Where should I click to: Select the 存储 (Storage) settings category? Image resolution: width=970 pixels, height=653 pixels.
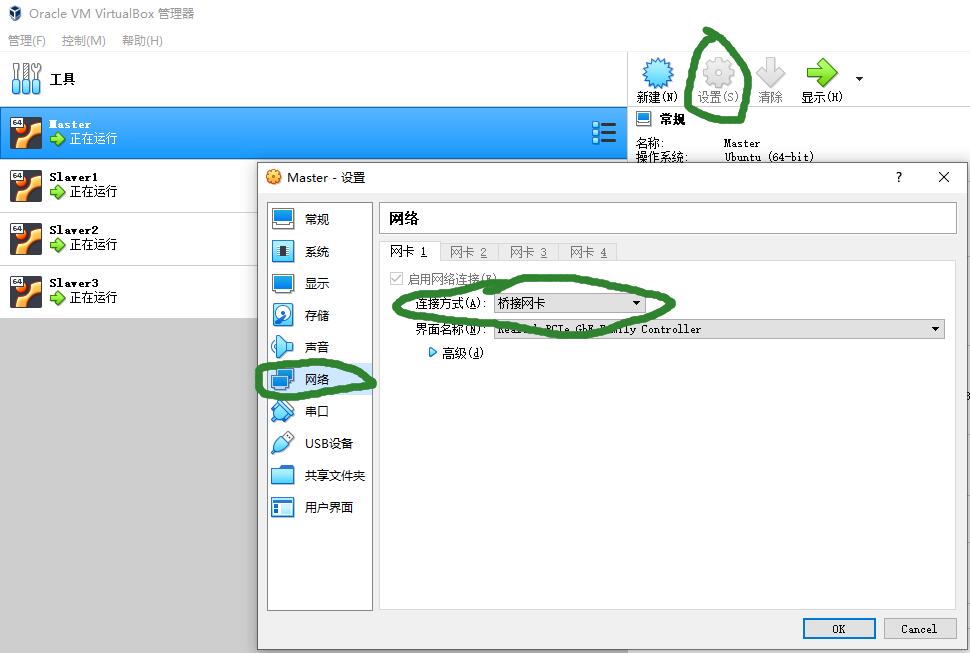316,316
